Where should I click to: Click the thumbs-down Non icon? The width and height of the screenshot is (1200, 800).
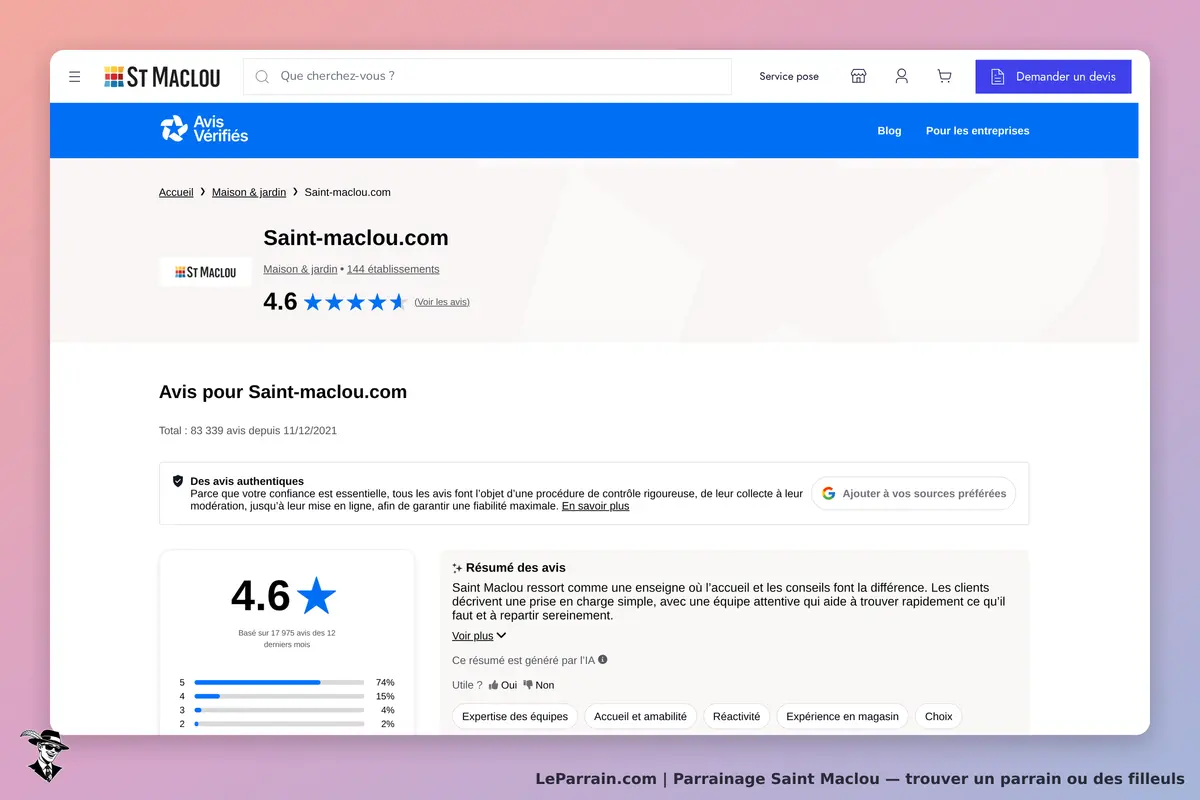coord(528,685)
